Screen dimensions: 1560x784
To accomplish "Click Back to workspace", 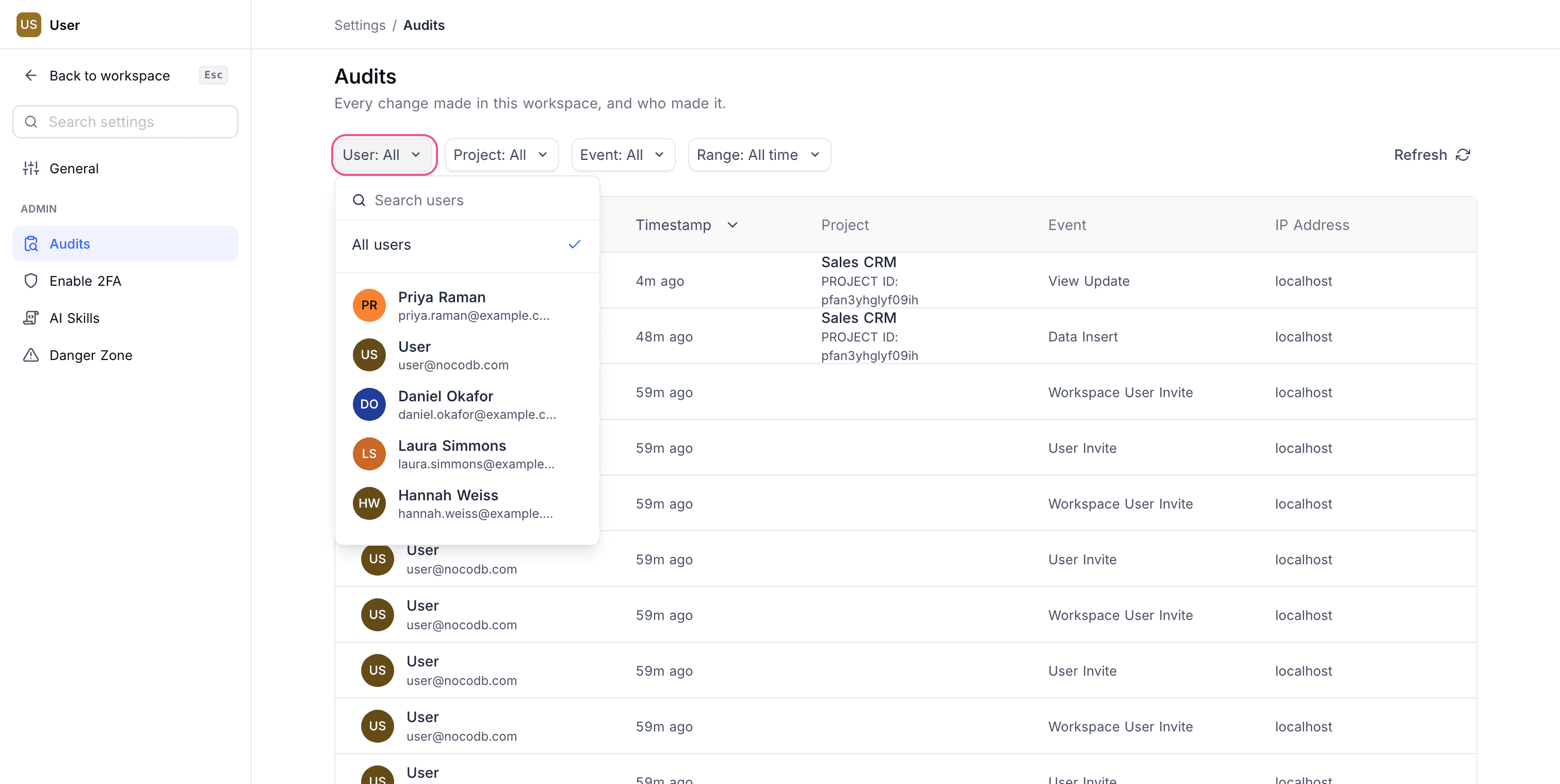I will (109, 76).
